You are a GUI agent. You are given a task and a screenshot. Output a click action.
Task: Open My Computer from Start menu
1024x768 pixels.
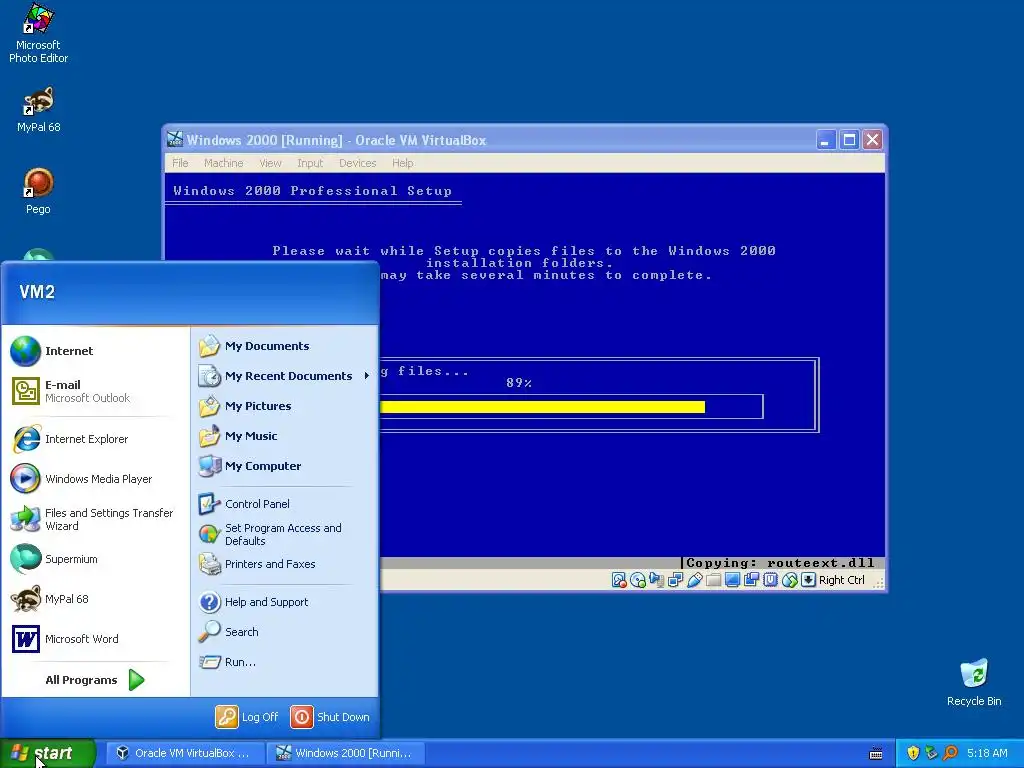click(285, 466)
